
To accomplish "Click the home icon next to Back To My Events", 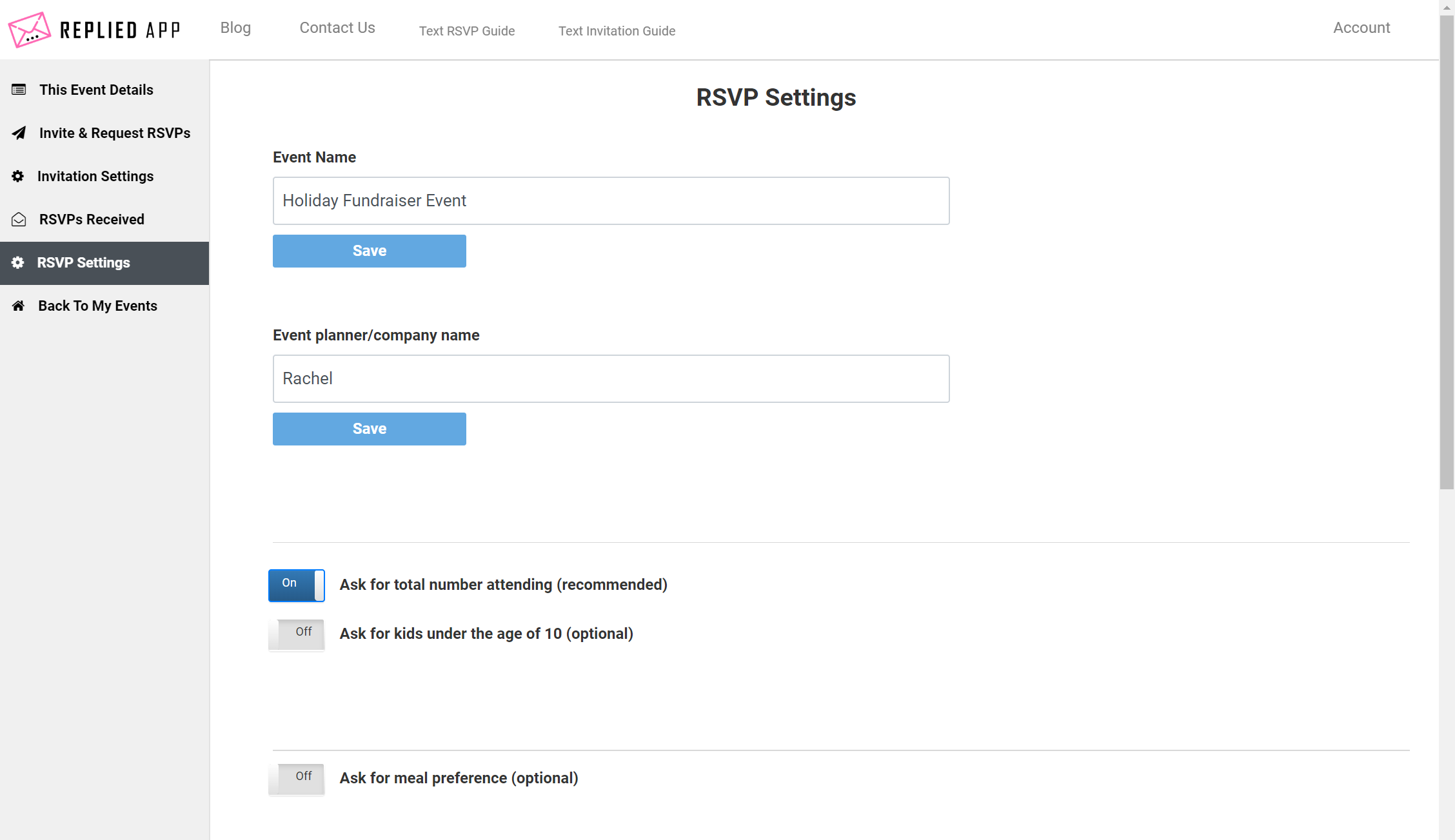I will point(18,306).
